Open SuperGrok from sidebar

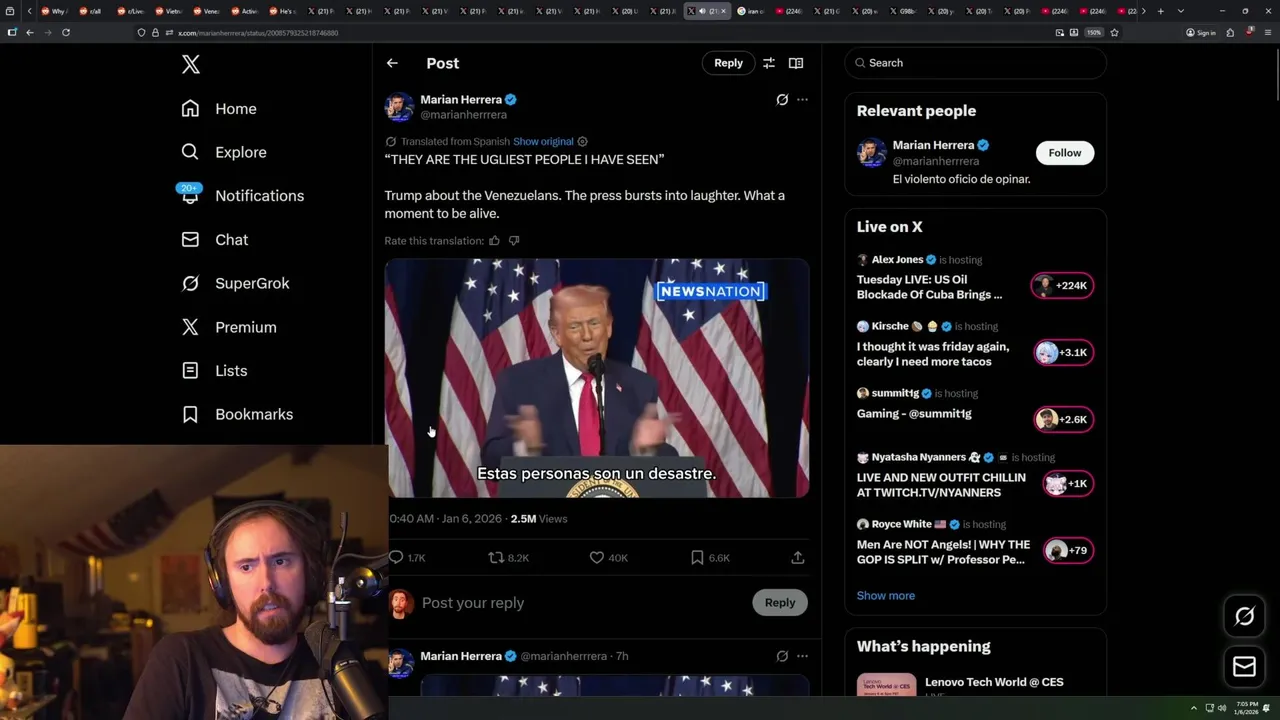pyautogui.click(x=235, y=283)
